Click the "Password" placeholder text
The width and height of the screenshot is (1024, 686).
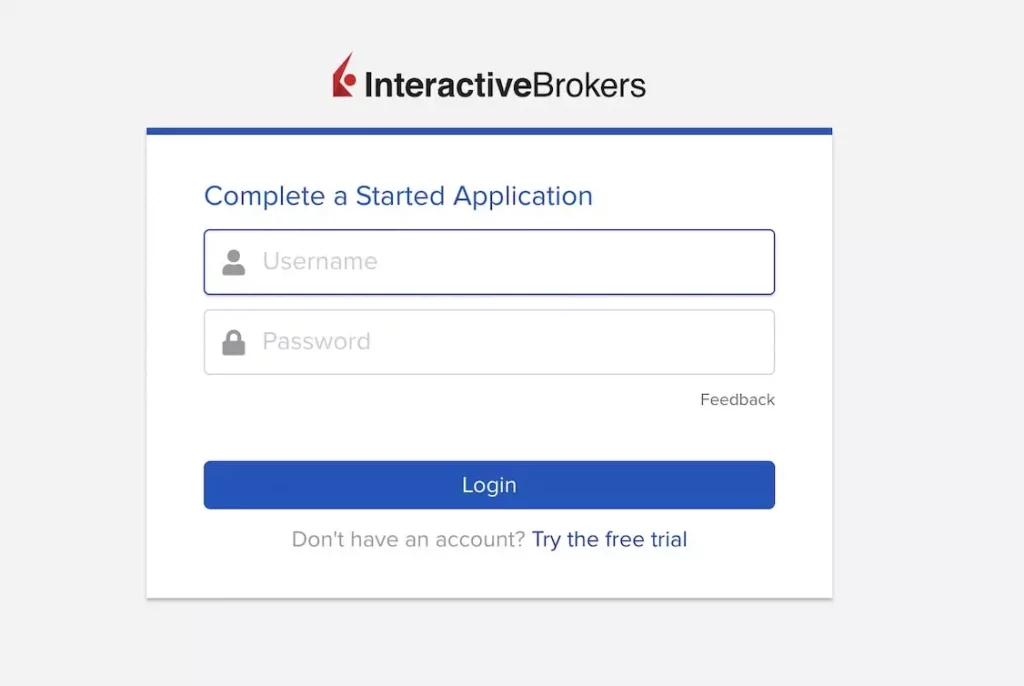pos(316,342)
